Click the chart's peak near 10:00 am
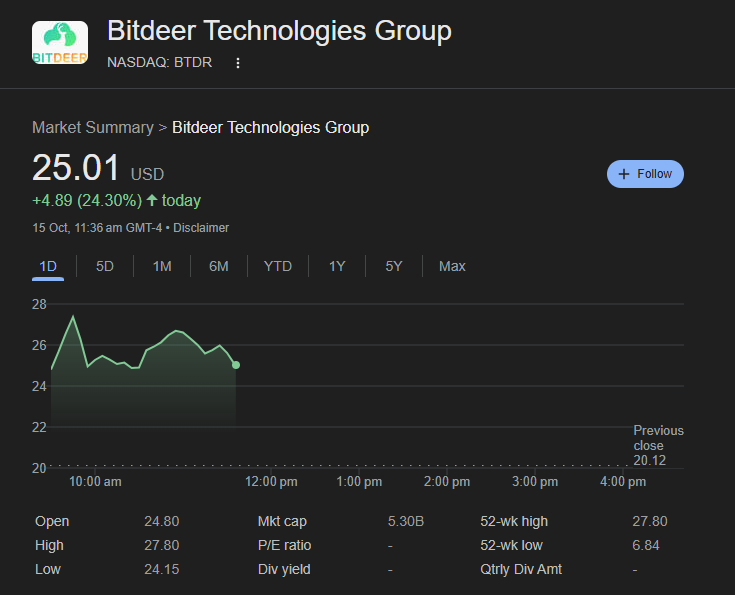Screen dimensions: 735x595 coord(73,317)
